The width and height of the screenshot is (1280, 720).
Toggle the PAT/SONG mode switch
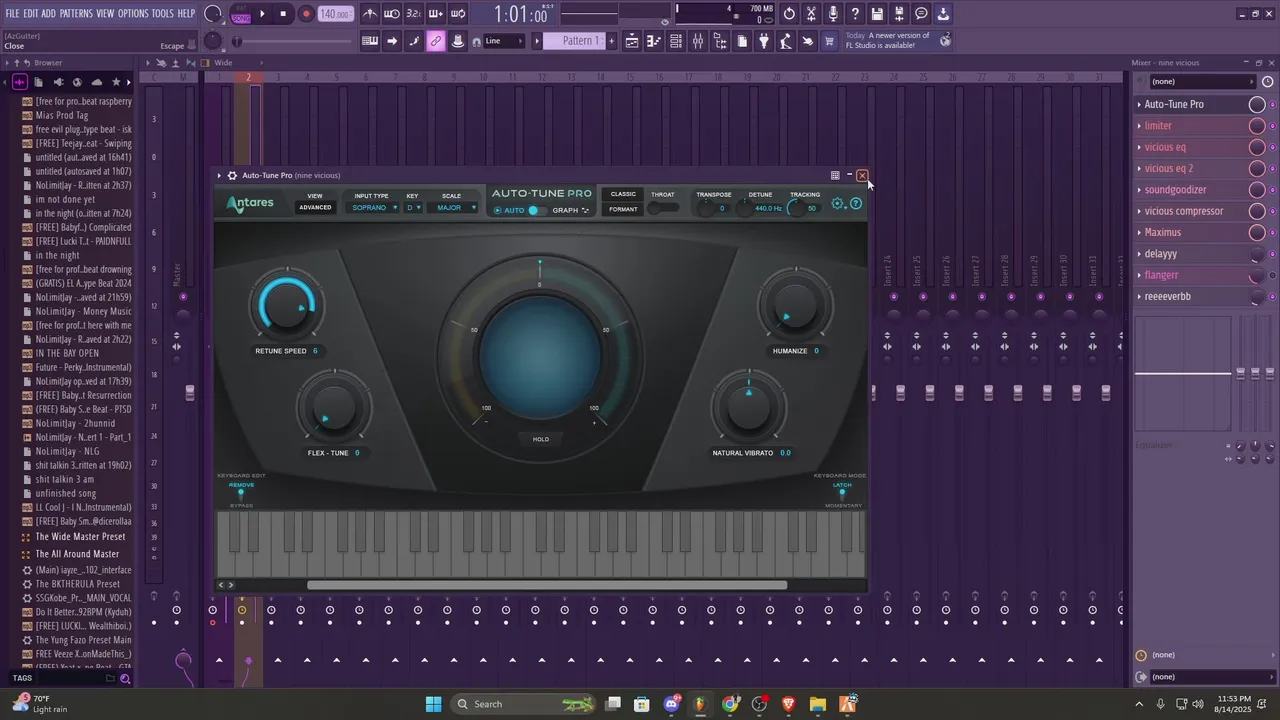[241, 14]
